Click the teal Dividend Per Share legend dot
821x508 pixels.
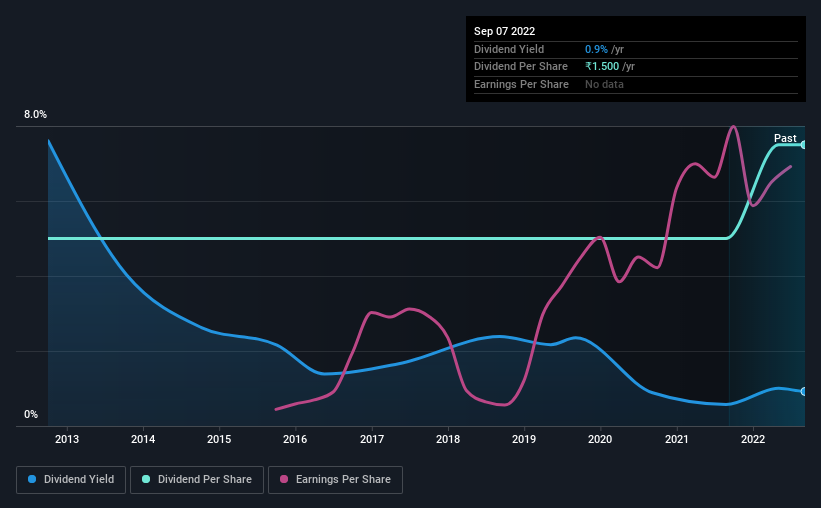[x=146, y=479]
